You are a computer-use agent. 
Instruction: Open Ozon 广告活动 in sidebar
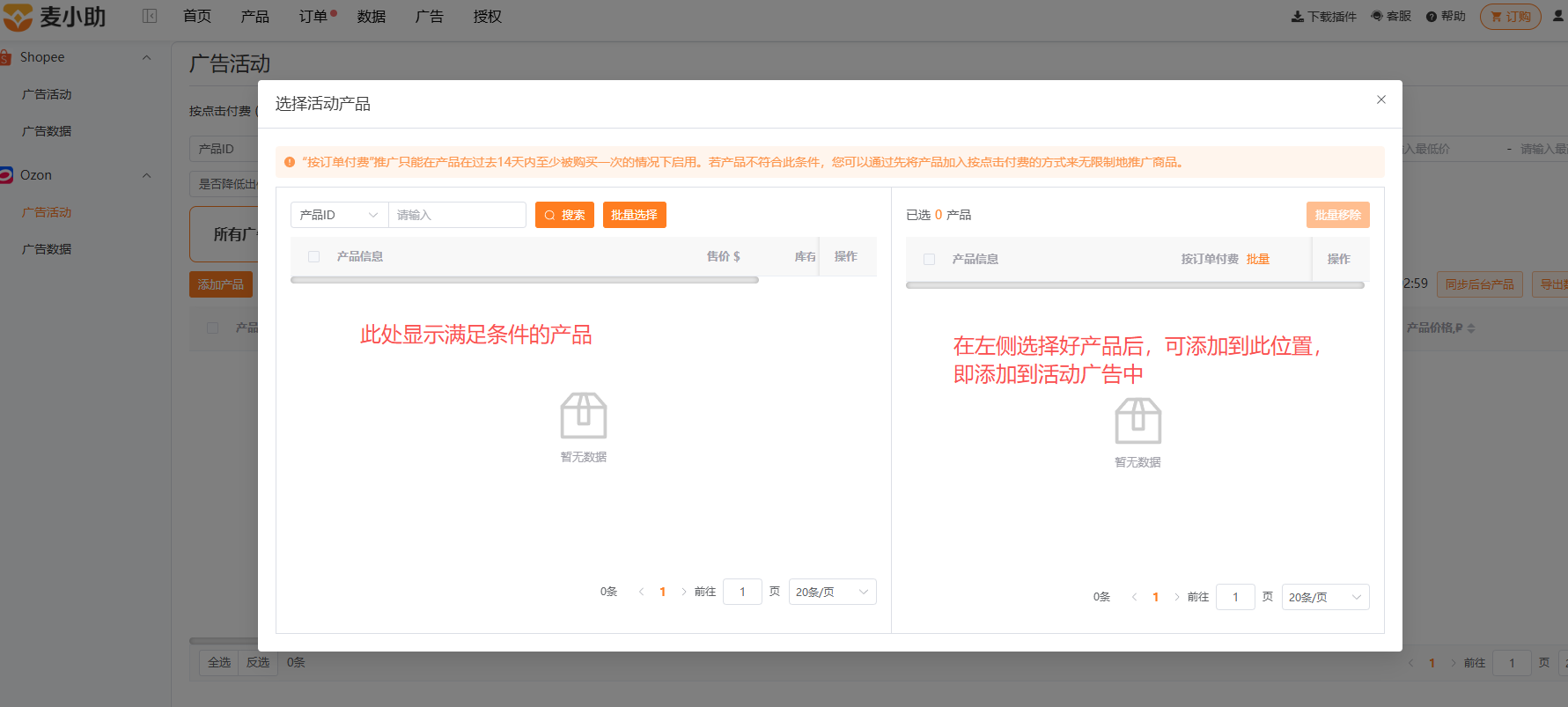(x=47, y=212)
